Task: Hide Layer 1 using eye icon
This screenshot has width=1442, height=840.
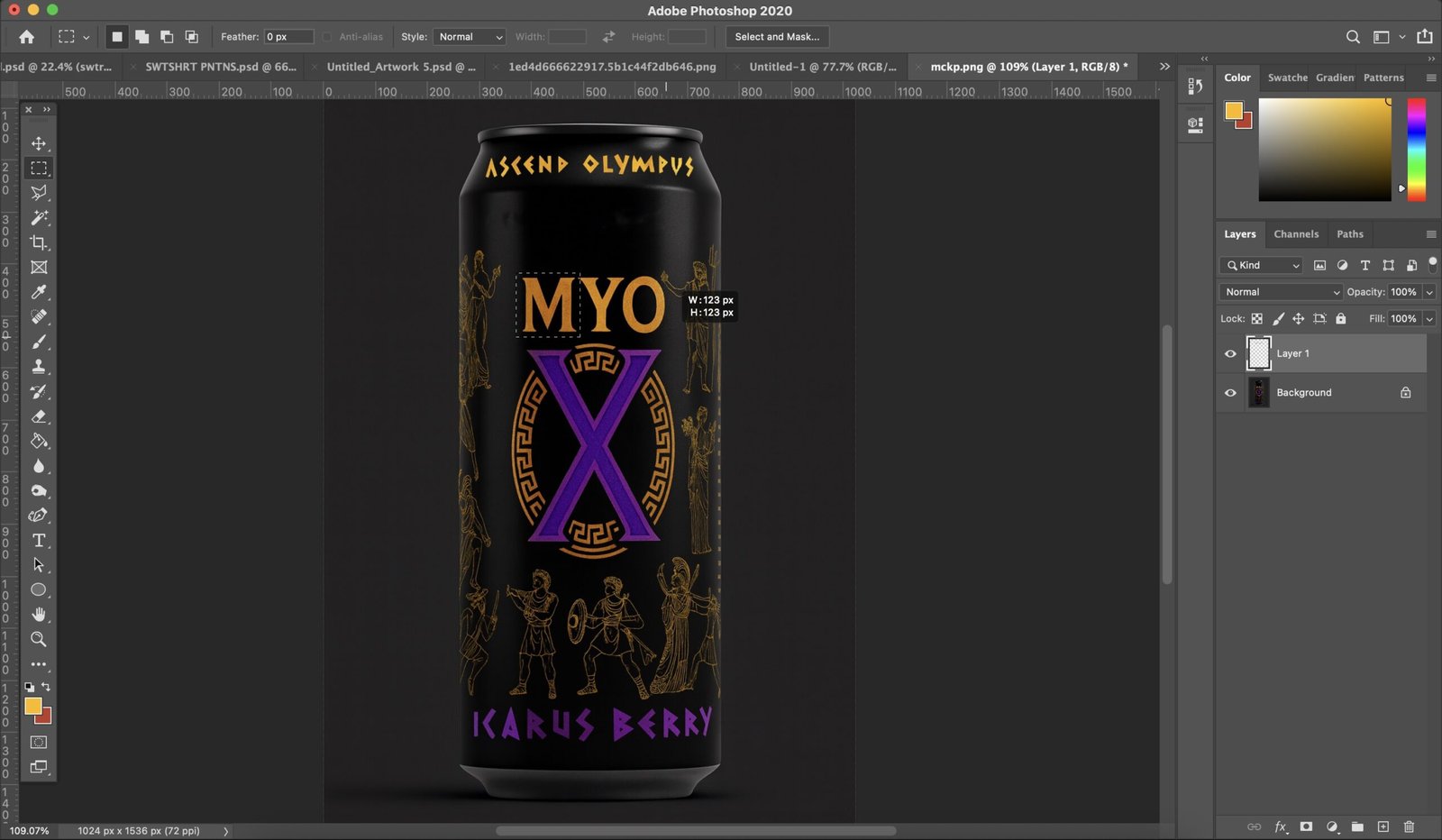Action: pos(1230,354)
